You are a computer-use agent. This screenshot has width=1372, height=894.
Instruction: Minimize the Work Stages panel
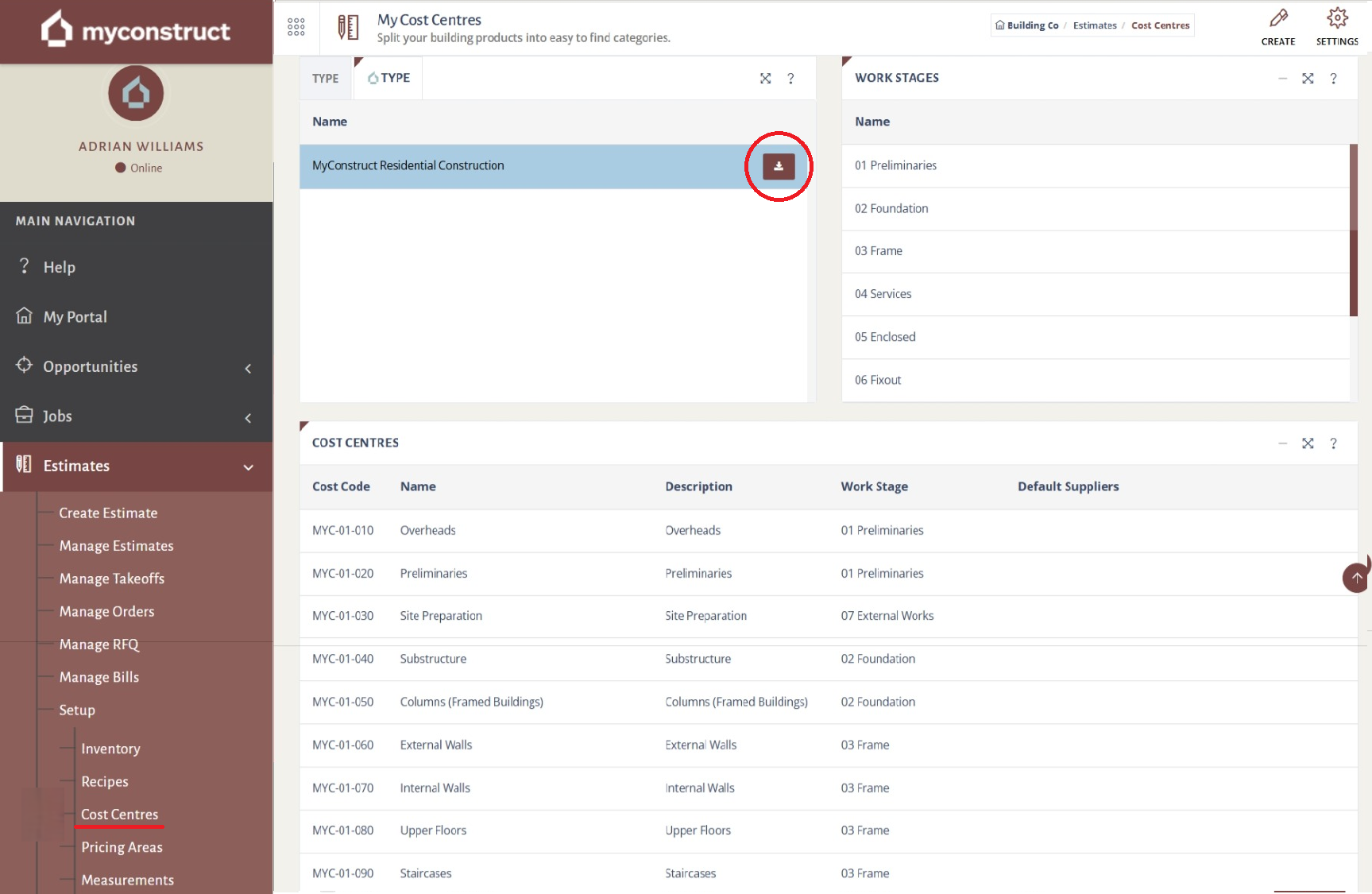tap(1282, 79)
